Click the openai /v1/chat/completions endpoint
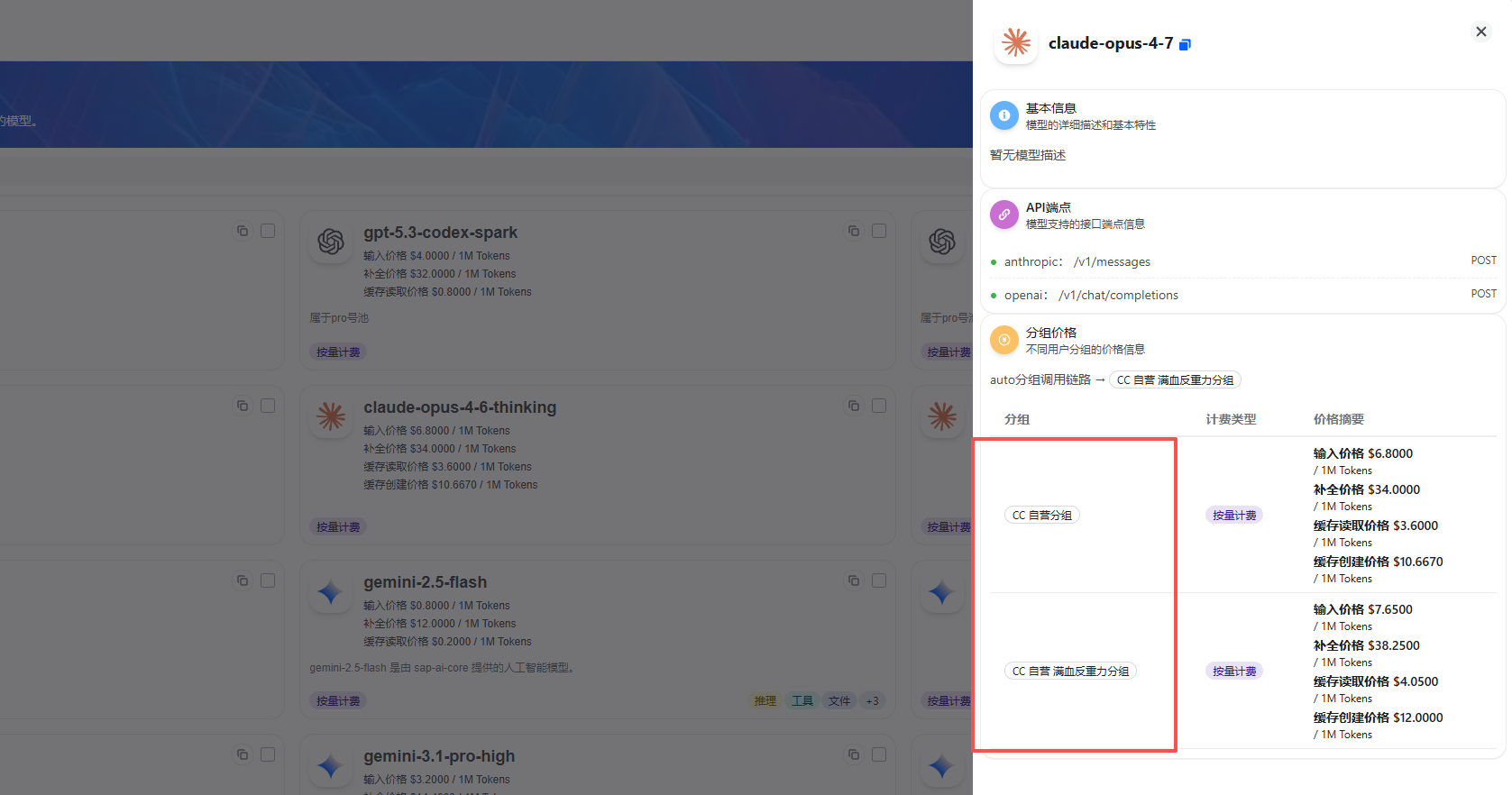 [1091, 296]
